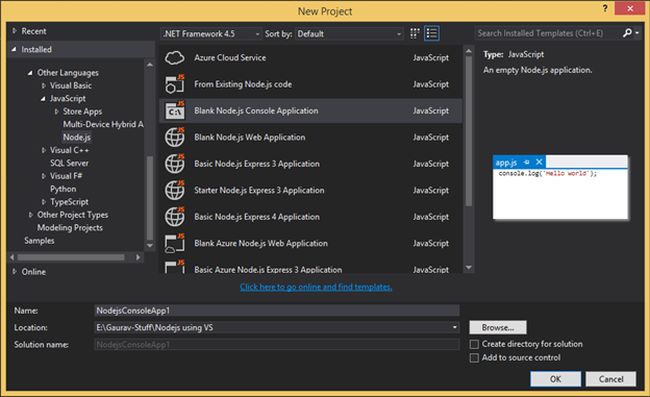Screen dimensions: 650x397
Task: Enable Create directory for solution checkbox
Action: pos(474,344)
